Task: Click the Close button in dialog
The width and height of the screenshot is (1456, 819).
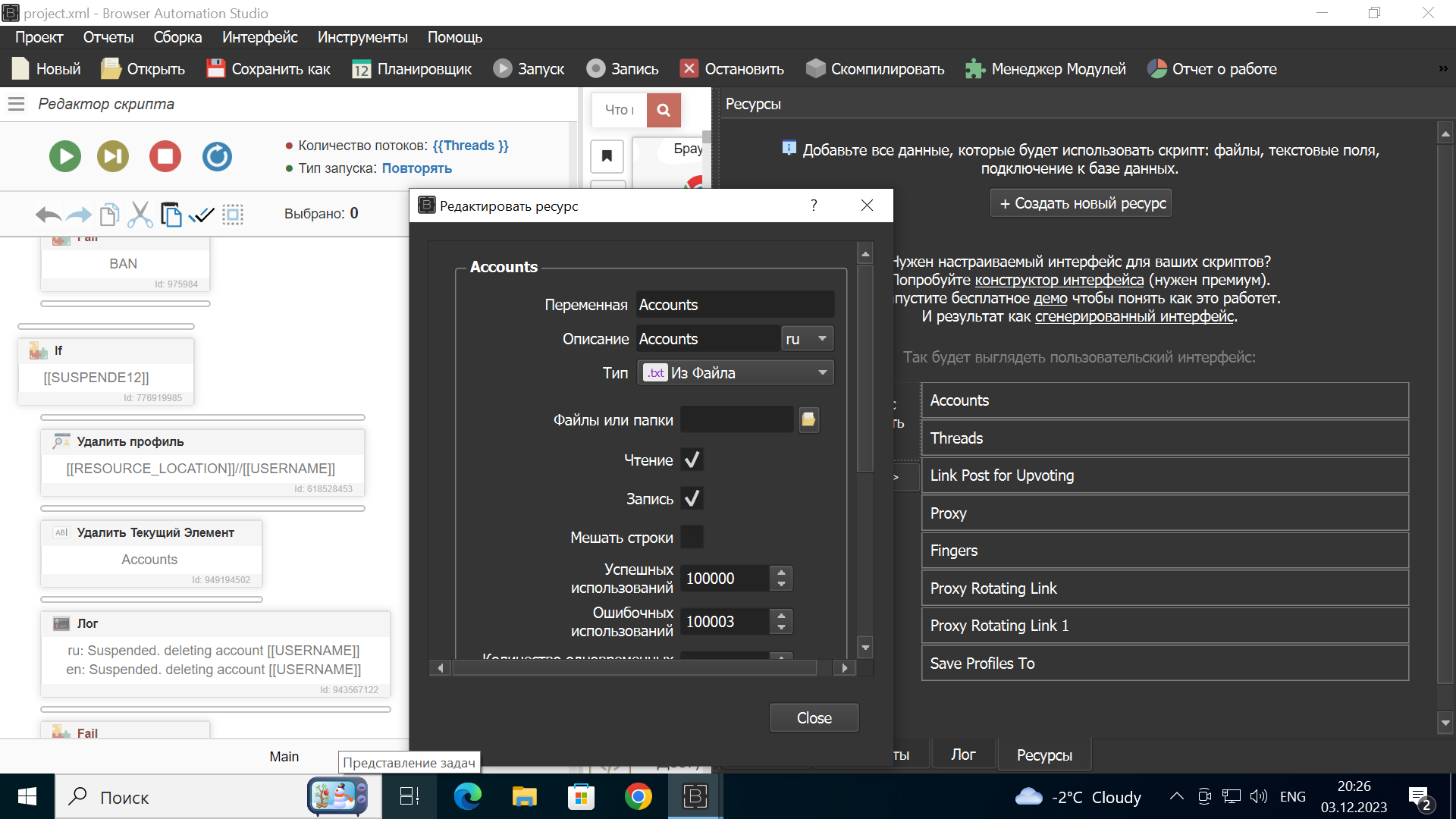Action: (x=814, y=717)
